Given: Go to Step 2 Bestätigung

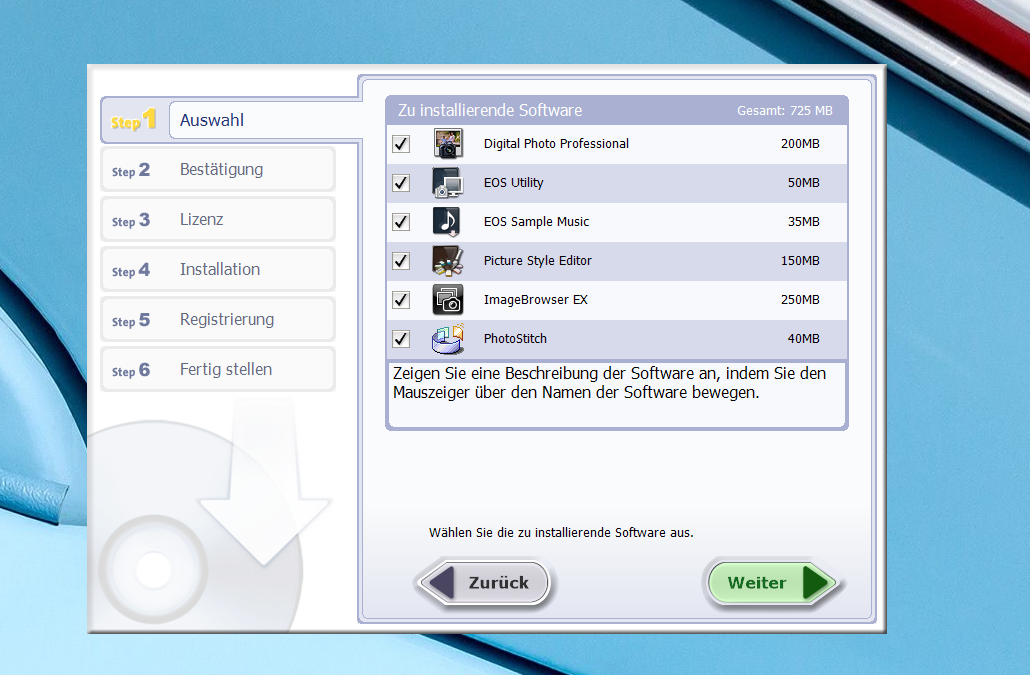Looking at the screenshot, I should point(218,169).
